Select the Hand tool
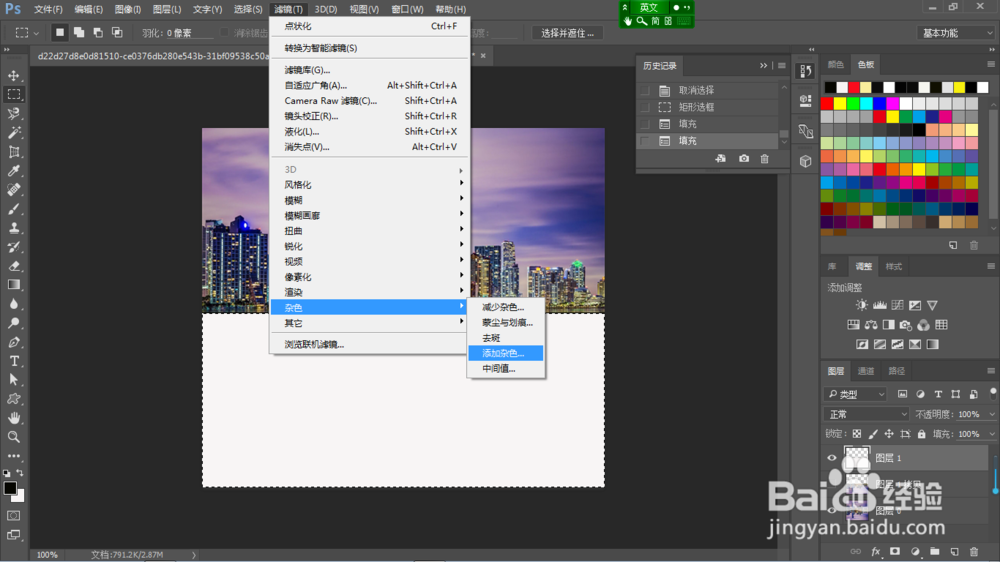Screen dimensions: 1000x562 (13, 418)
